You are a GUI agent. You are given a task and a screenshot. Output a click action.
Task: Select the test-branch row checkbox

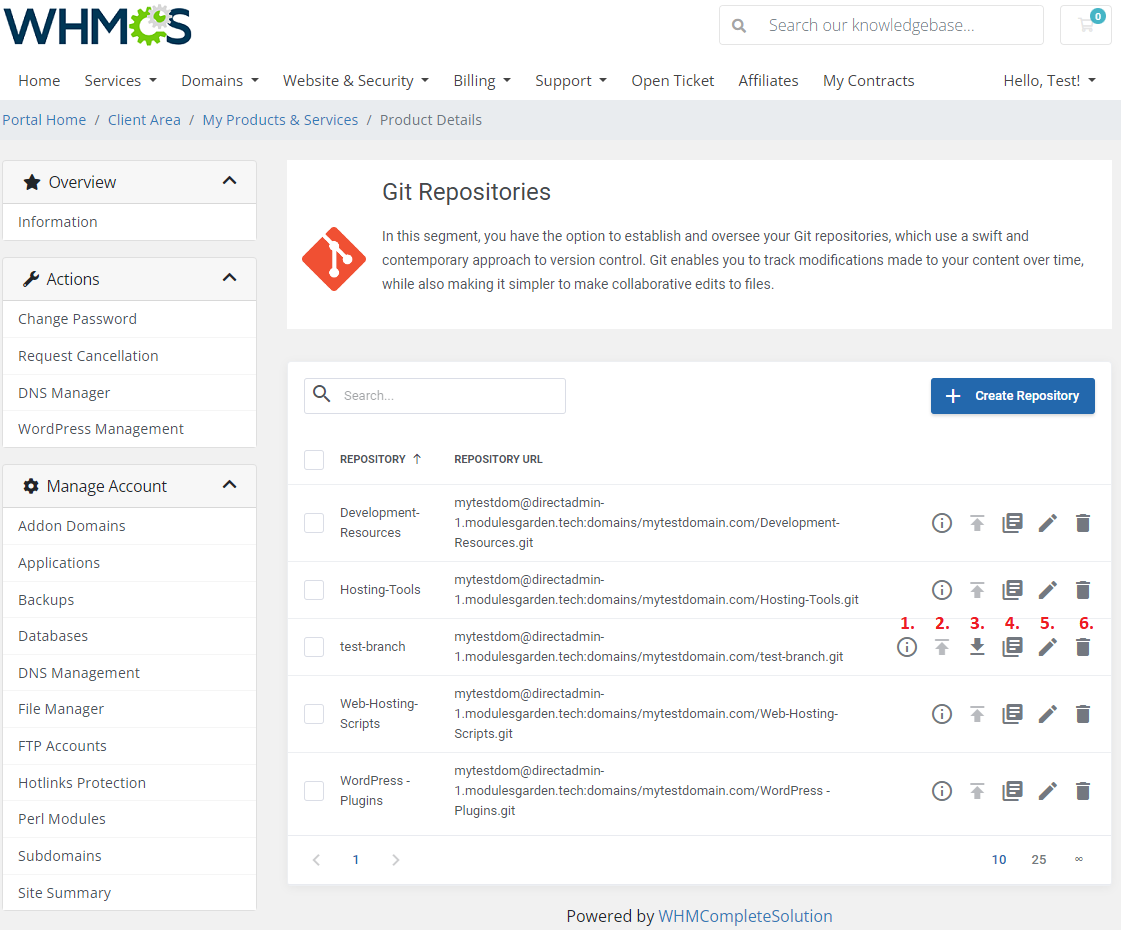pos(314,647)
